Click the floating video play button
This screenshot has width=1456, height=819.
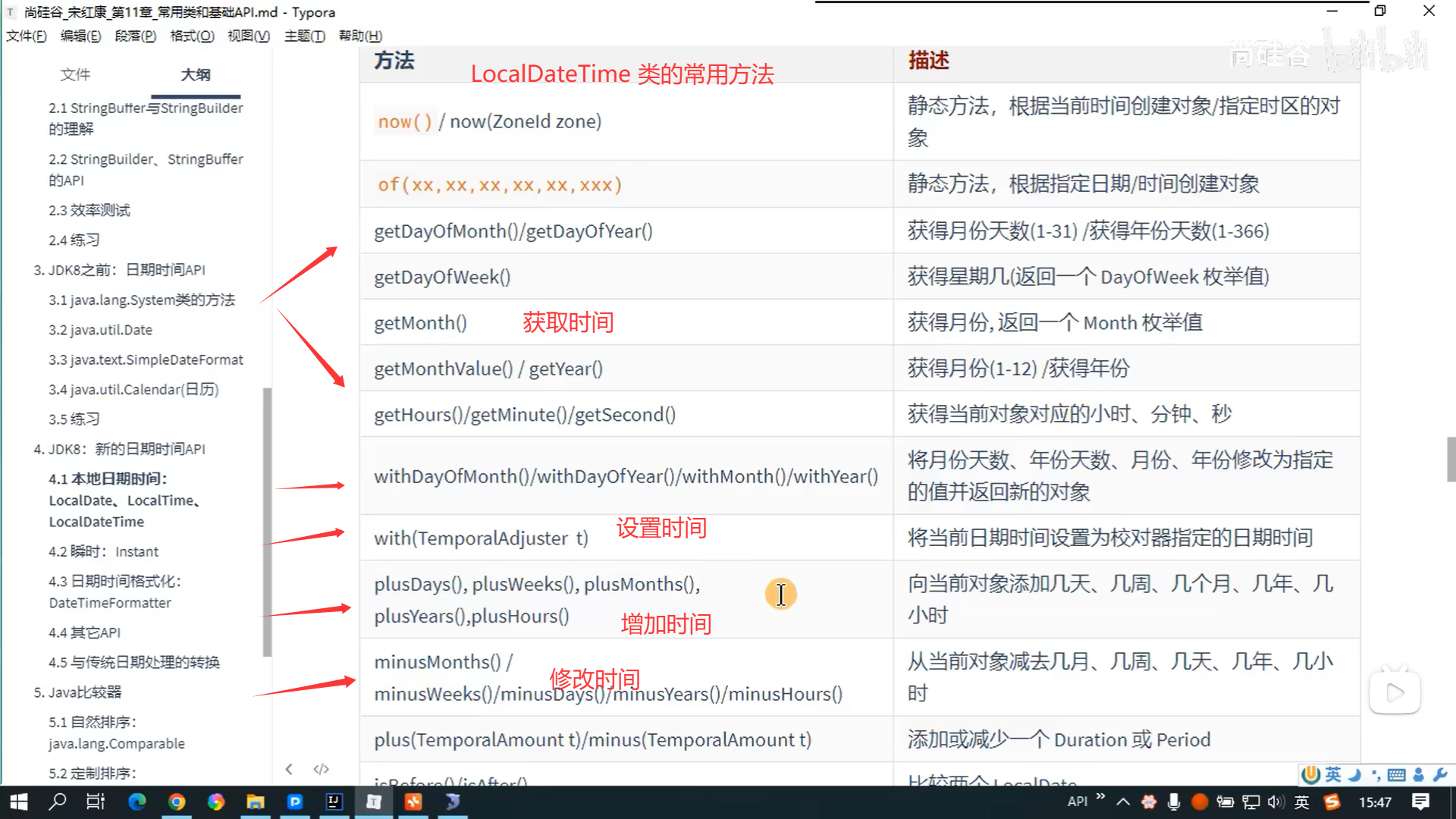click(x=1395, y=692)
